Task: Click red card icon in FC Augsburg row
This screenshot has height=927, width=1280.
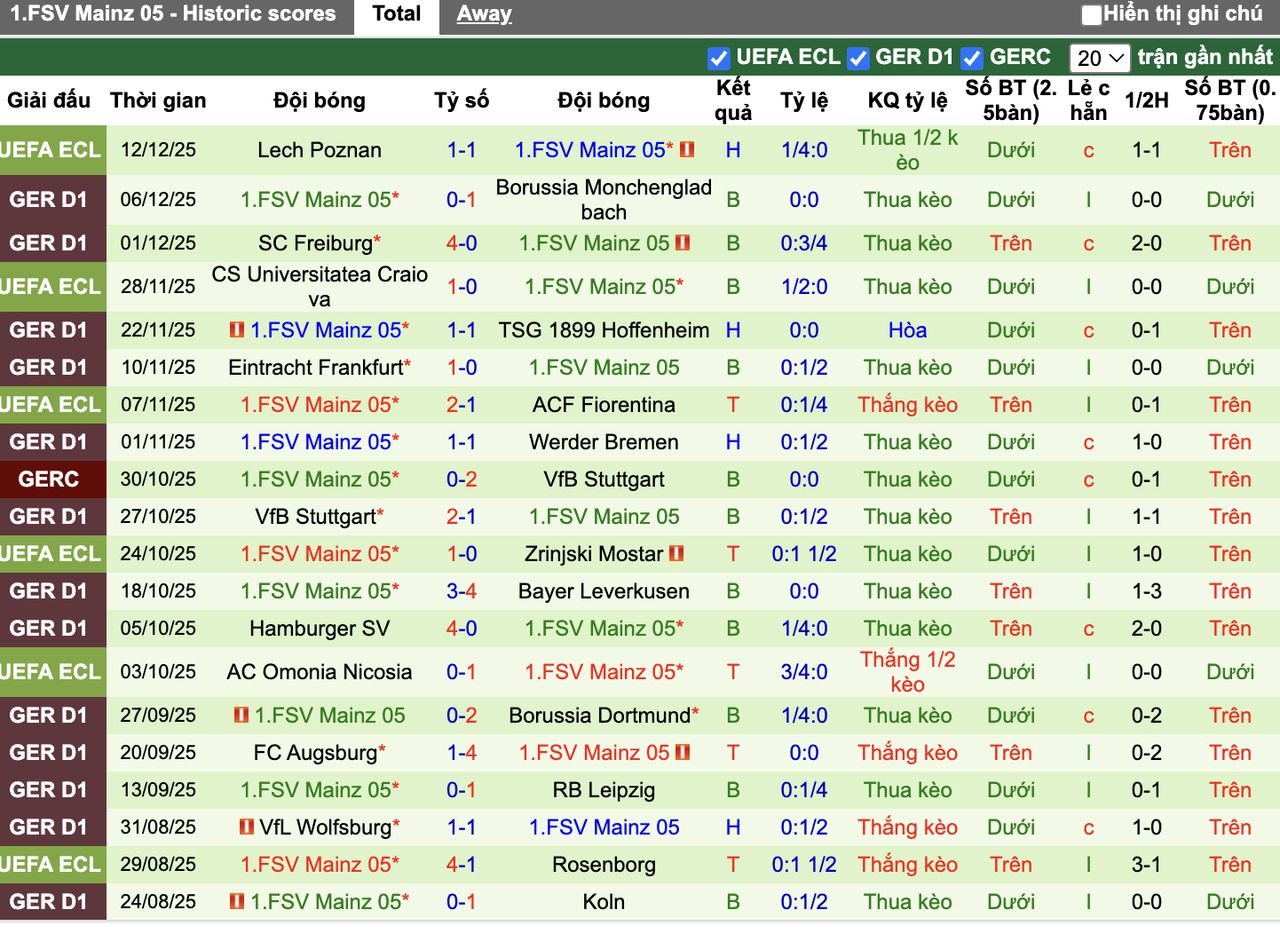Action: pos(683,753)
